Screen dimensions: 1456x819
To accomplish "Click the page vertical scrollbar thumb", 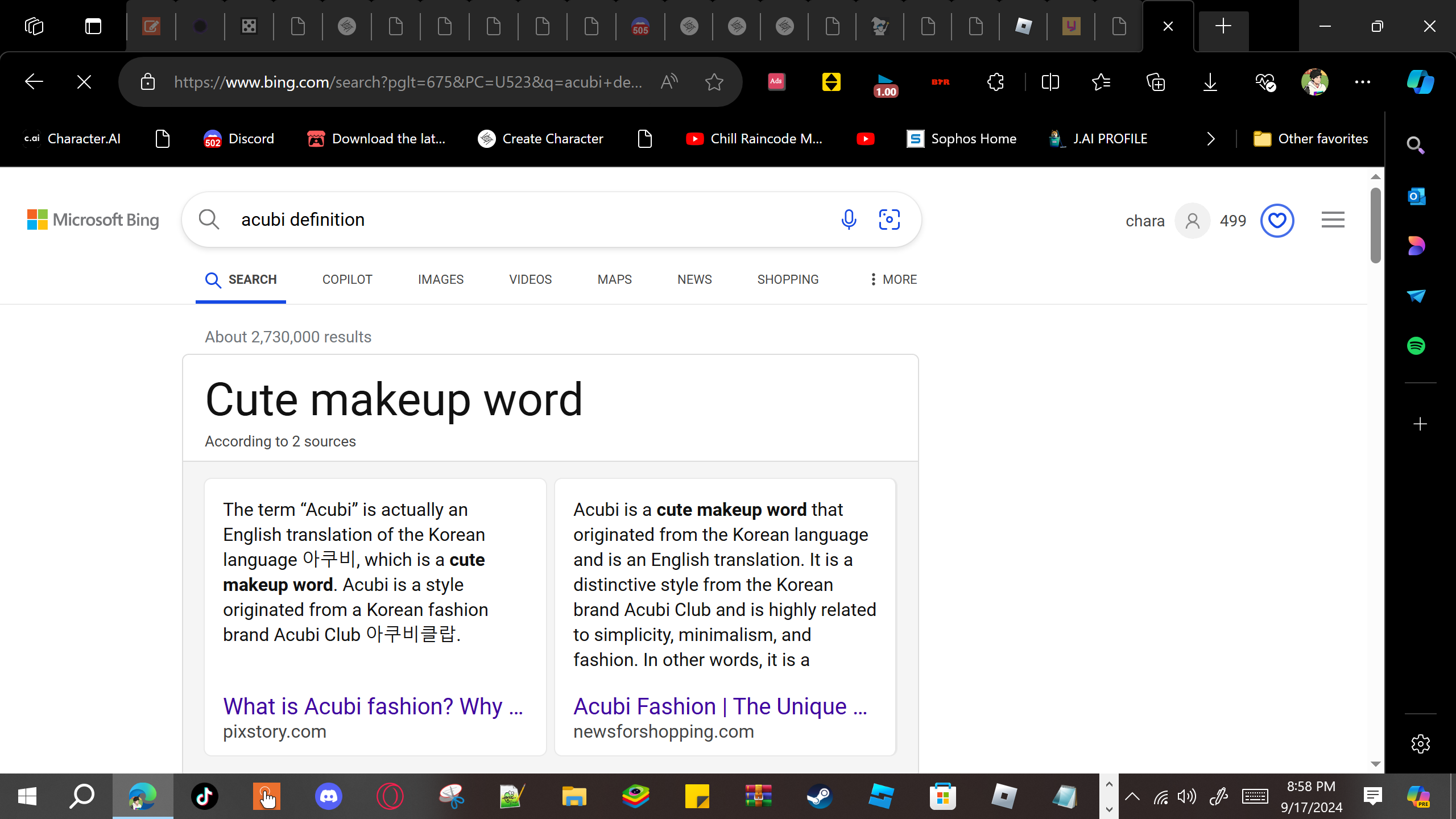I will tap(1375, 225).
